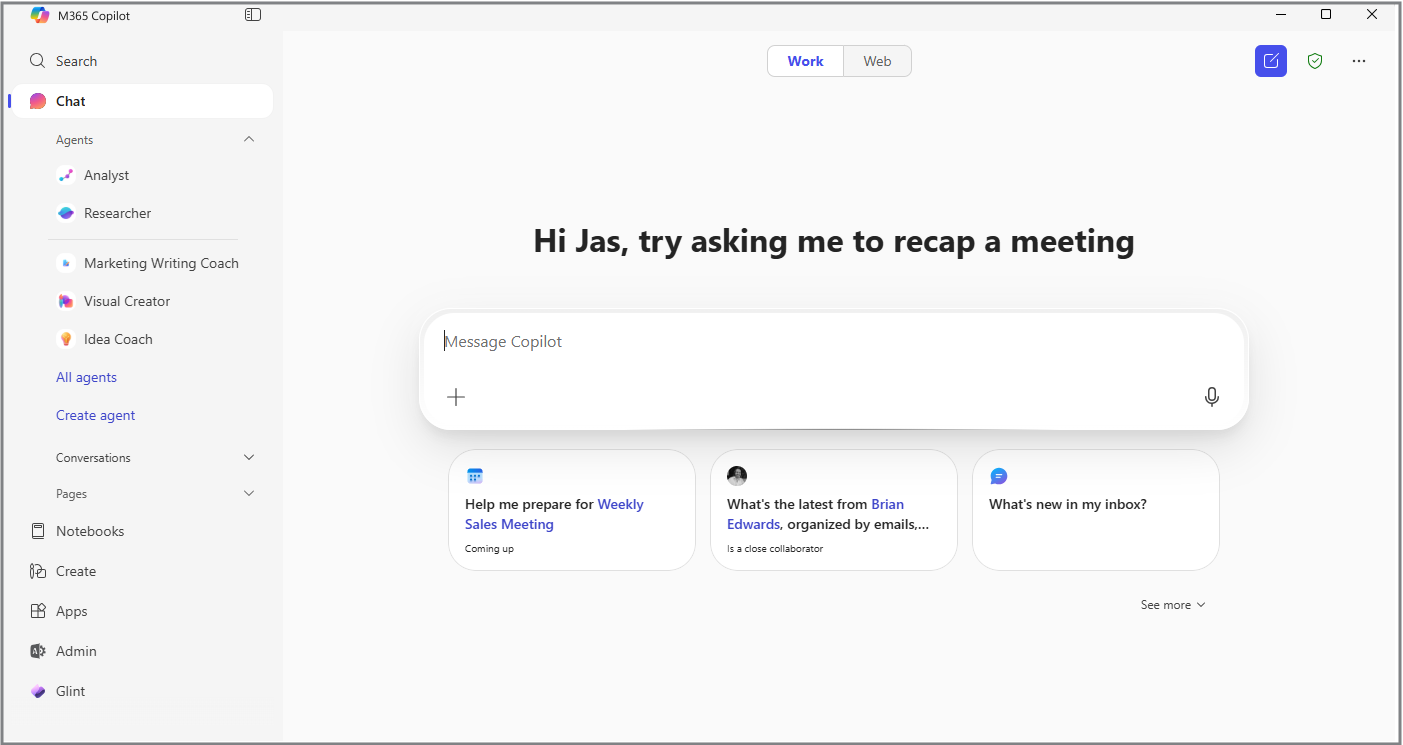Expand the Pages section
Image resolution: width=1403 pixels, height=745 pixels.
click(249, 493)
